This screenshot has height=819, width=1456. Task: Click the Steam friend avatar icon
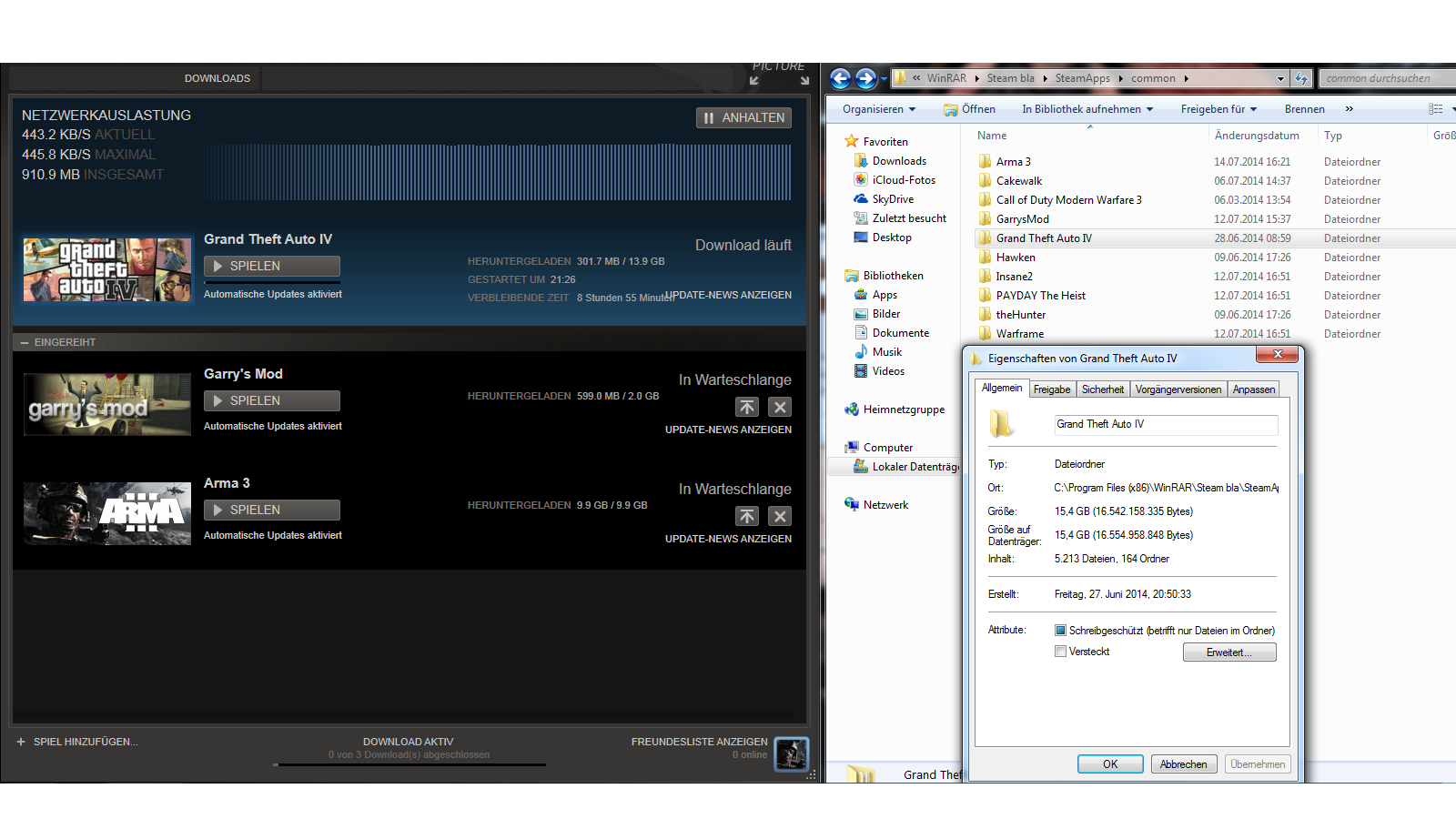[791, 753]
